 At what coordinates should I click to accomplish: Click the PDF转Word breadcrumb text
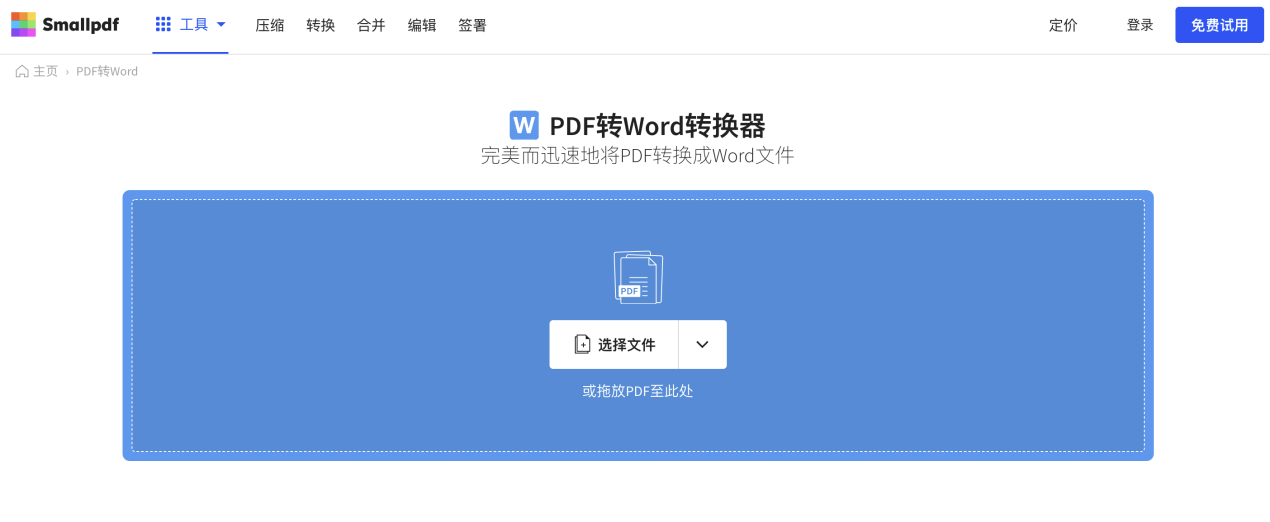click(107, 72)
